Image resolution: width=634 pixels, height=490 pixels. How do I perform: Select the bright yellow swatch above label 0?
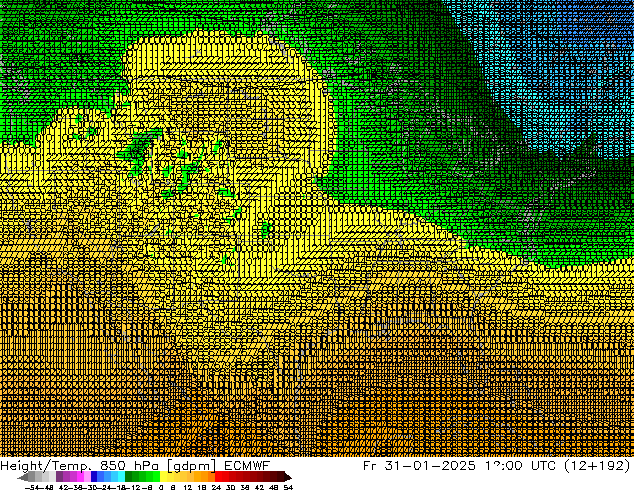(163, 476)
